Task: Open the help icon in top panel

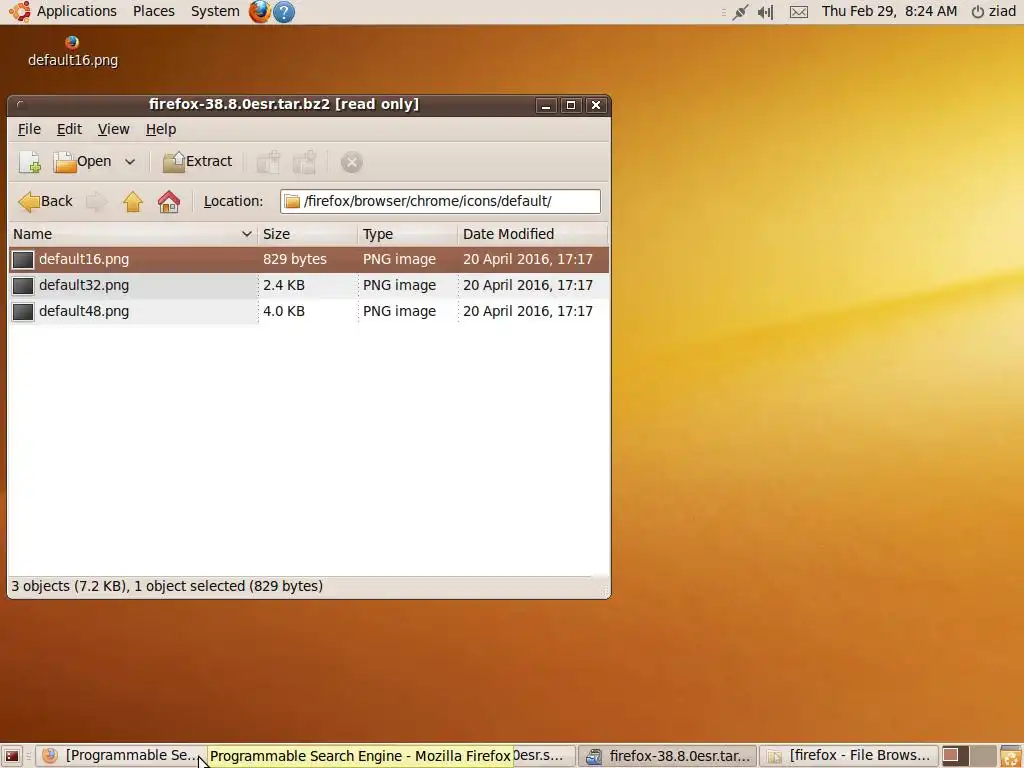Action: coord(284,12)
